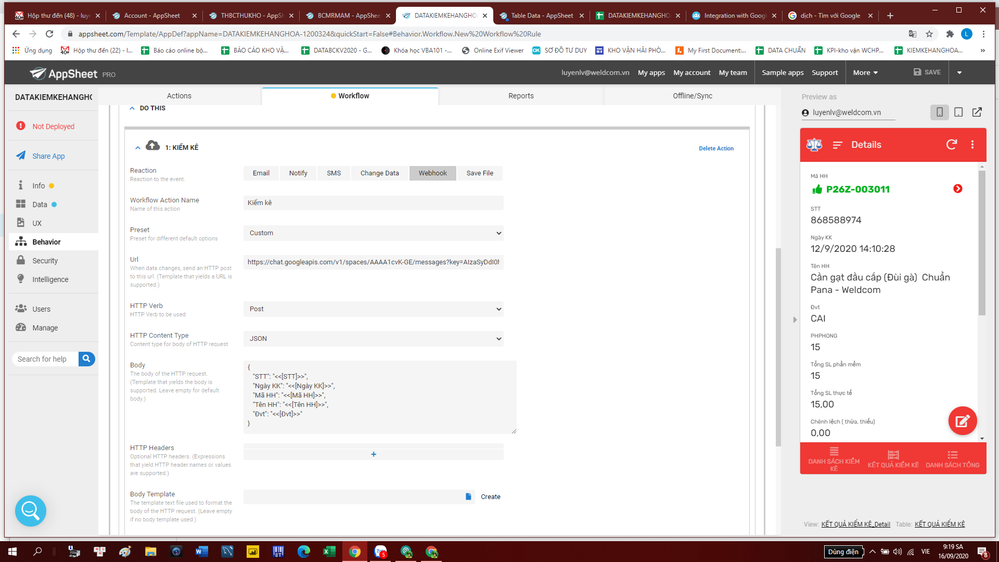This screenshot has height=562, width=999.
Task: Switch to the Workflow tab
Action: tap(350, 96)
